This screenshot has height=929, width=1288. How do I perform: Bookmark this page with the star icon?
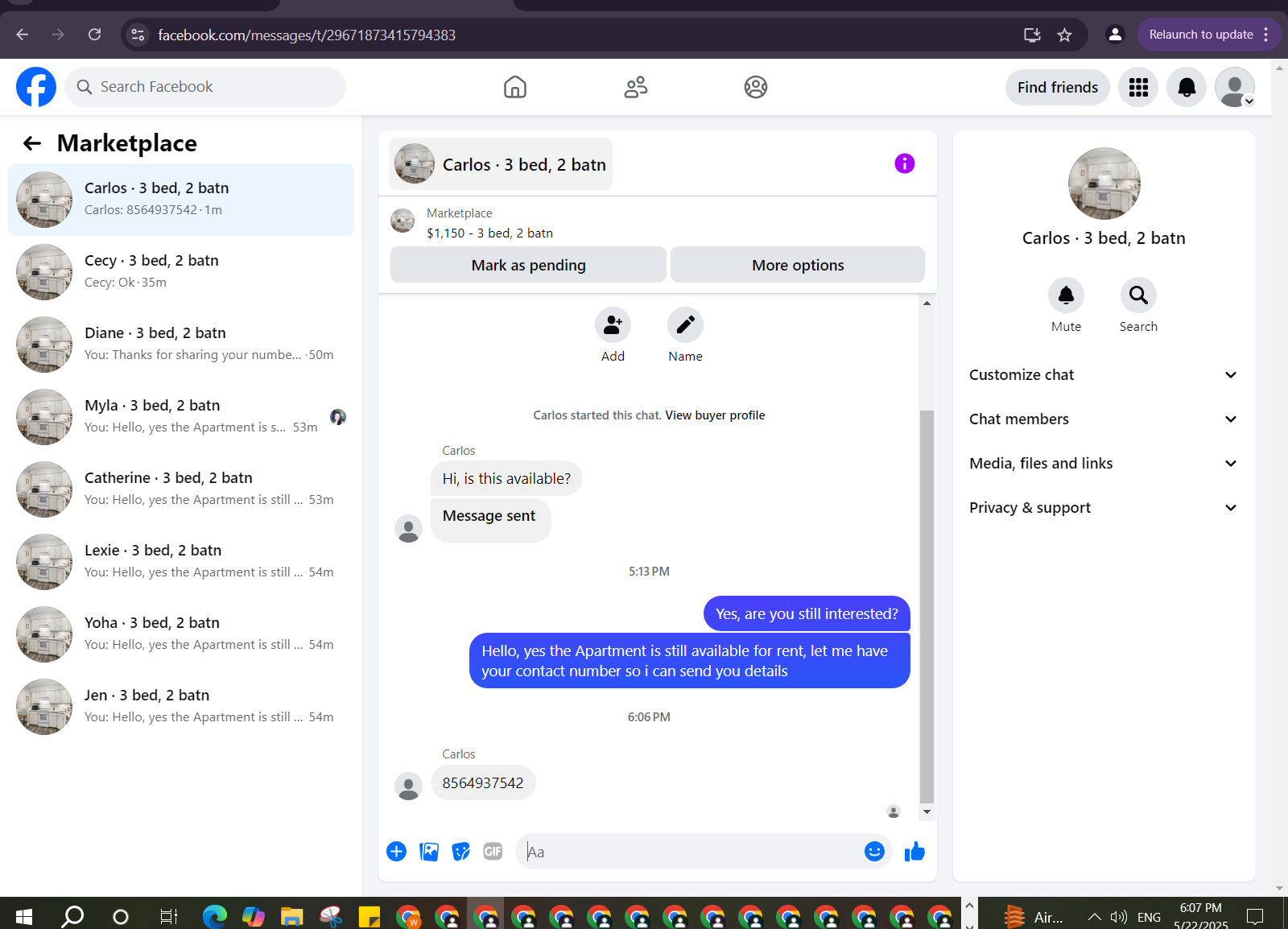pyautogui.click(x=1064, y=35)
